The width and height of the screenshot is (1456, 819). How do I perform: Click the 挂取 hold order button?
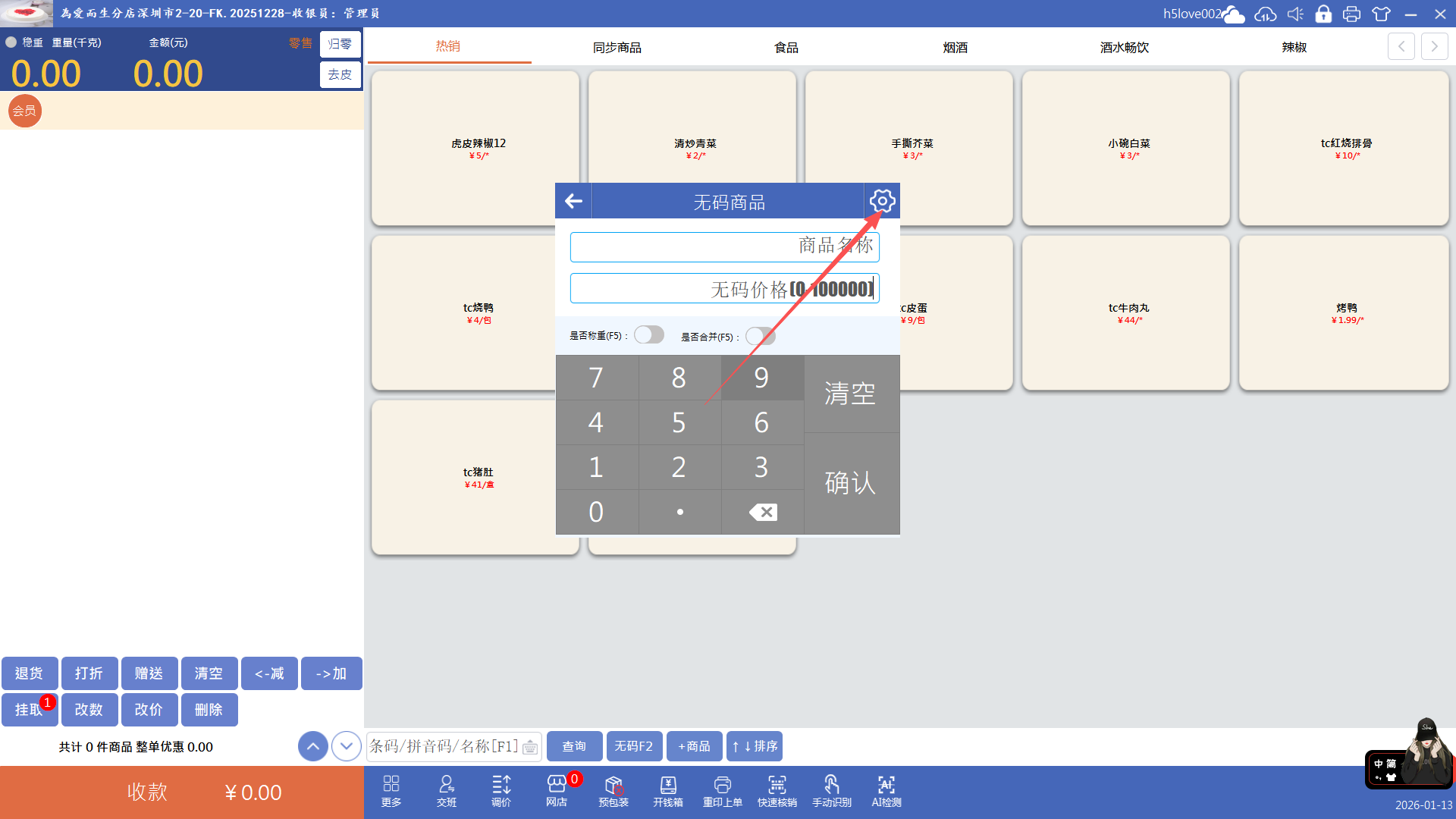coord(30,710)
